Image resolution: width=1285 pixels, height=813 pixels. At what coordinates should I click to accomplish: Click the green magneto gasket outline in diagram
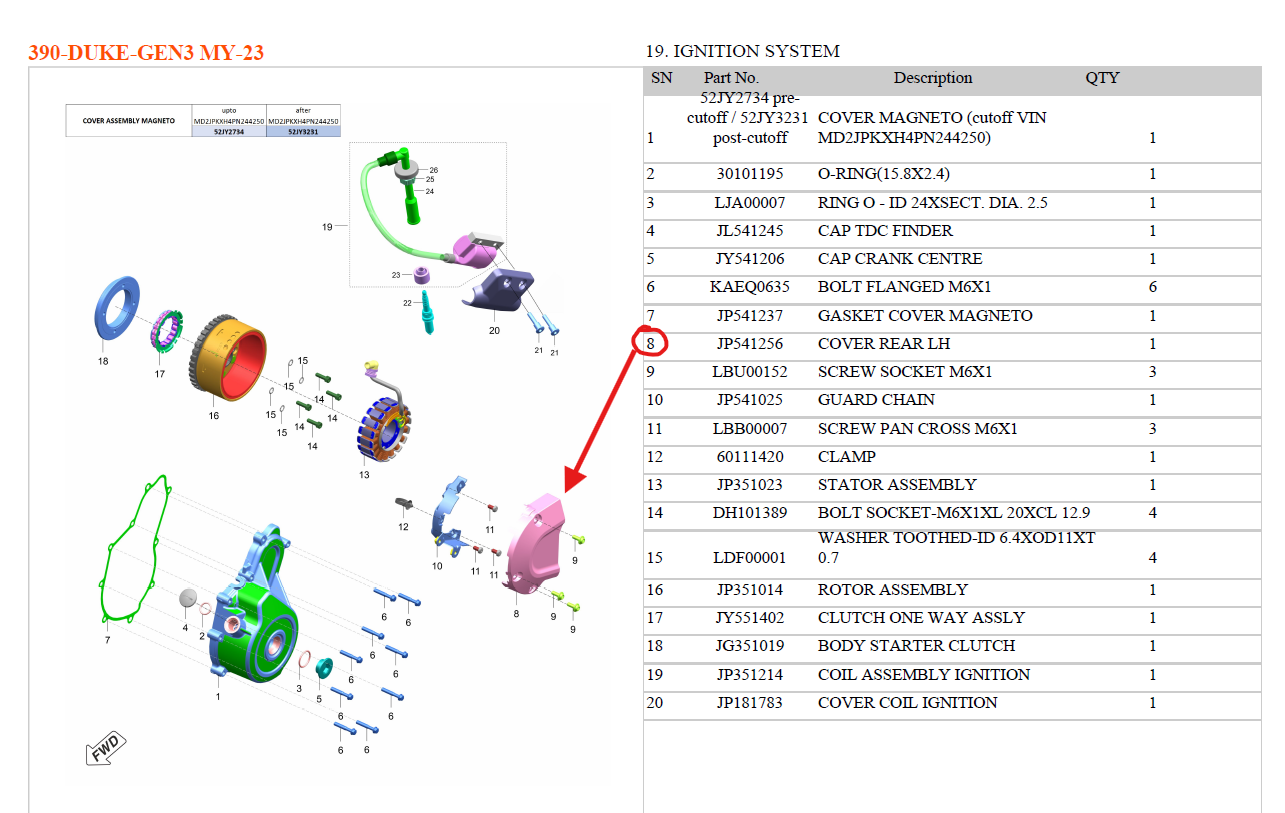coord(136,548)
